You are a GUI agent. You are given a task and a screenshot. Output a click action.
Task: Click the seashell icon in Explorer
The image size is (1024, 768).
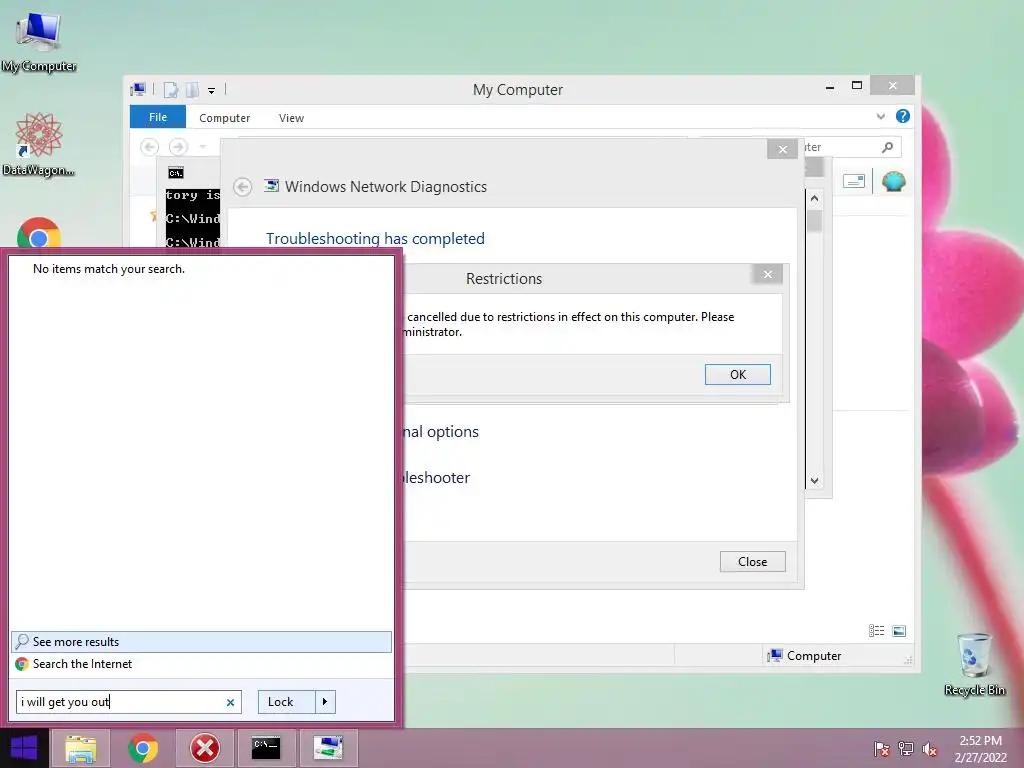click(x=893, y=181)
